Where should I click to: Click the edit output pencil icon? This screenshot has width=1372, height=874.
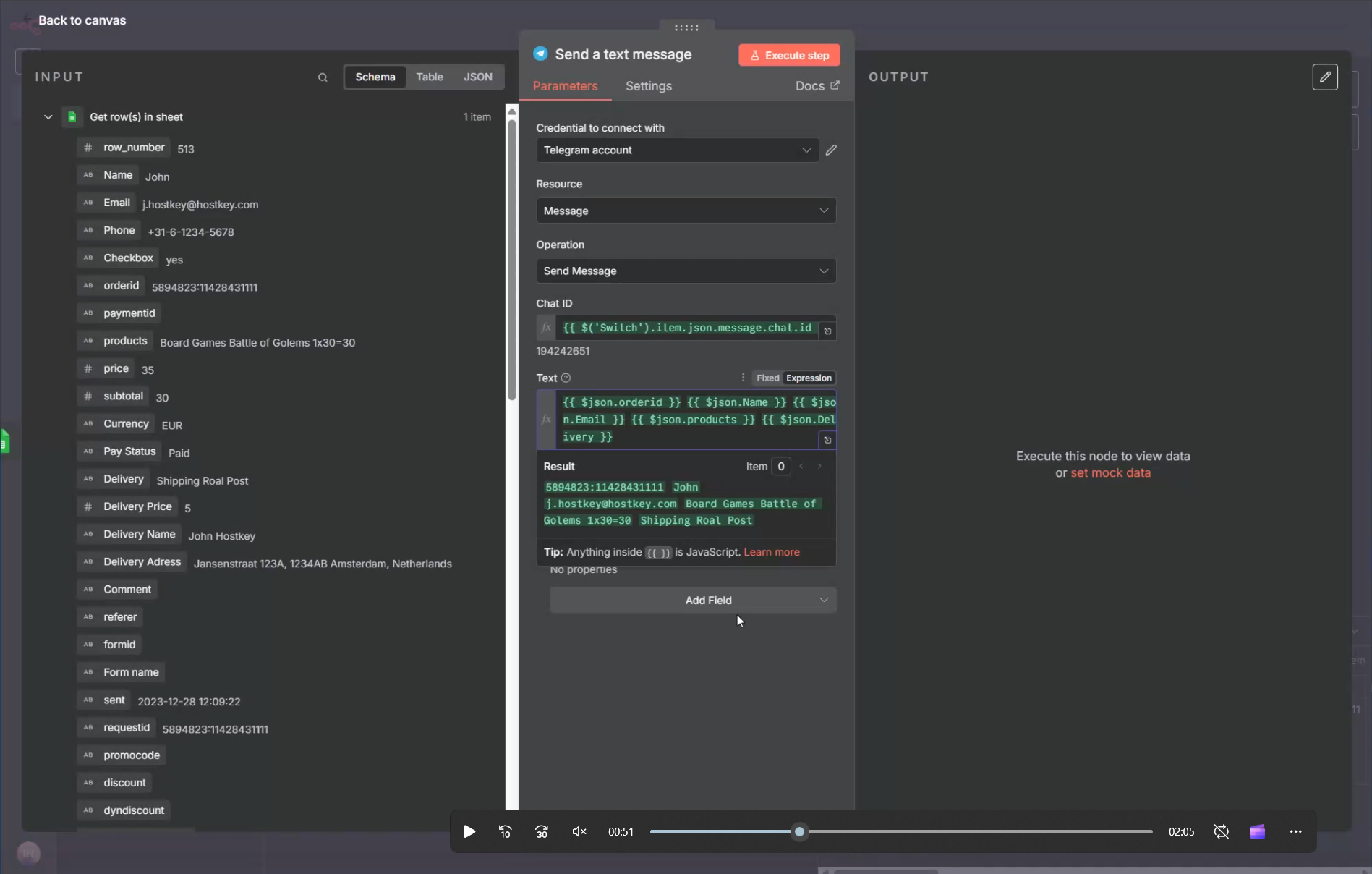1324,77
